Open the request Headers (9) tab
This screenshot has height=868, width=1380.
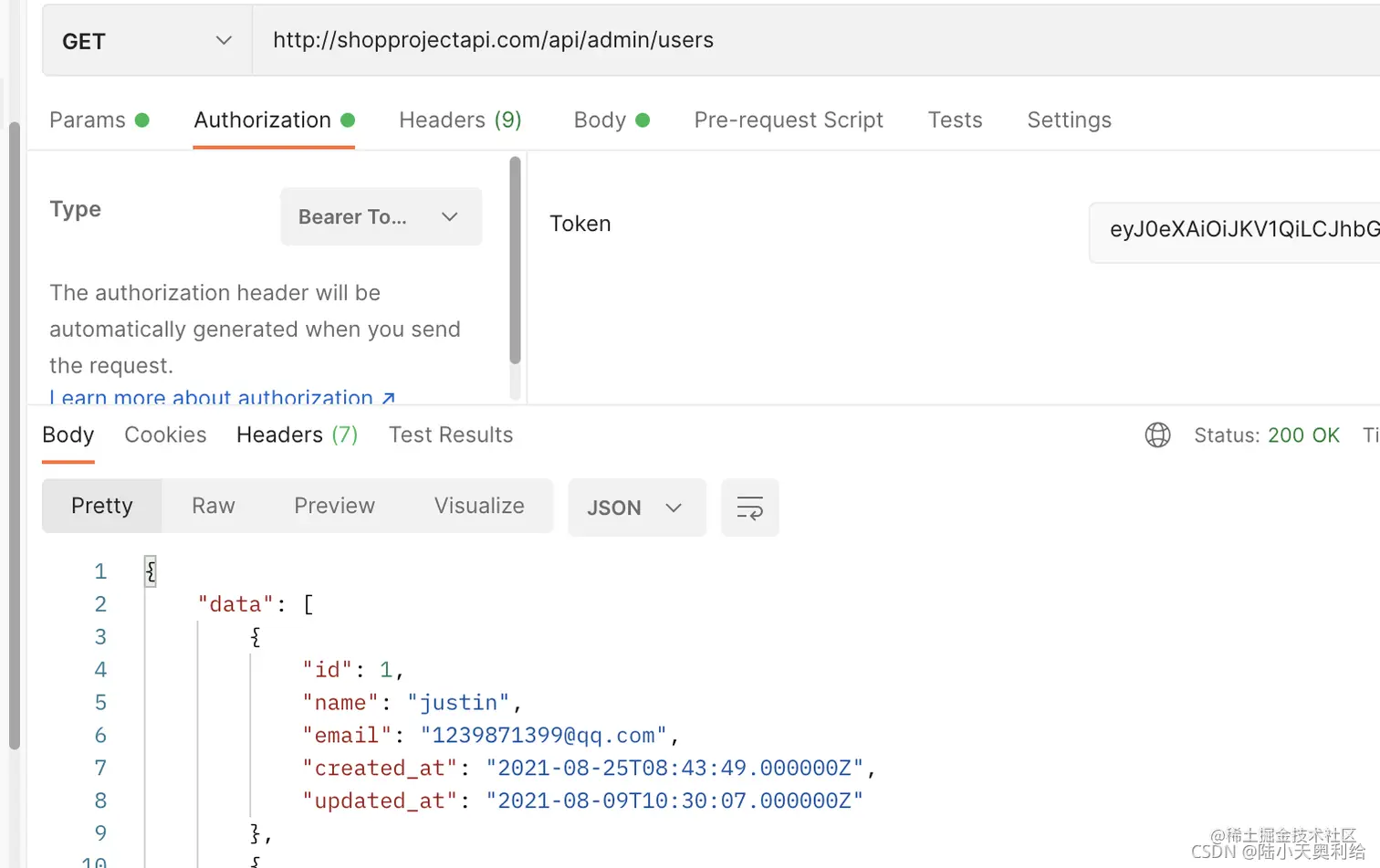460,120
